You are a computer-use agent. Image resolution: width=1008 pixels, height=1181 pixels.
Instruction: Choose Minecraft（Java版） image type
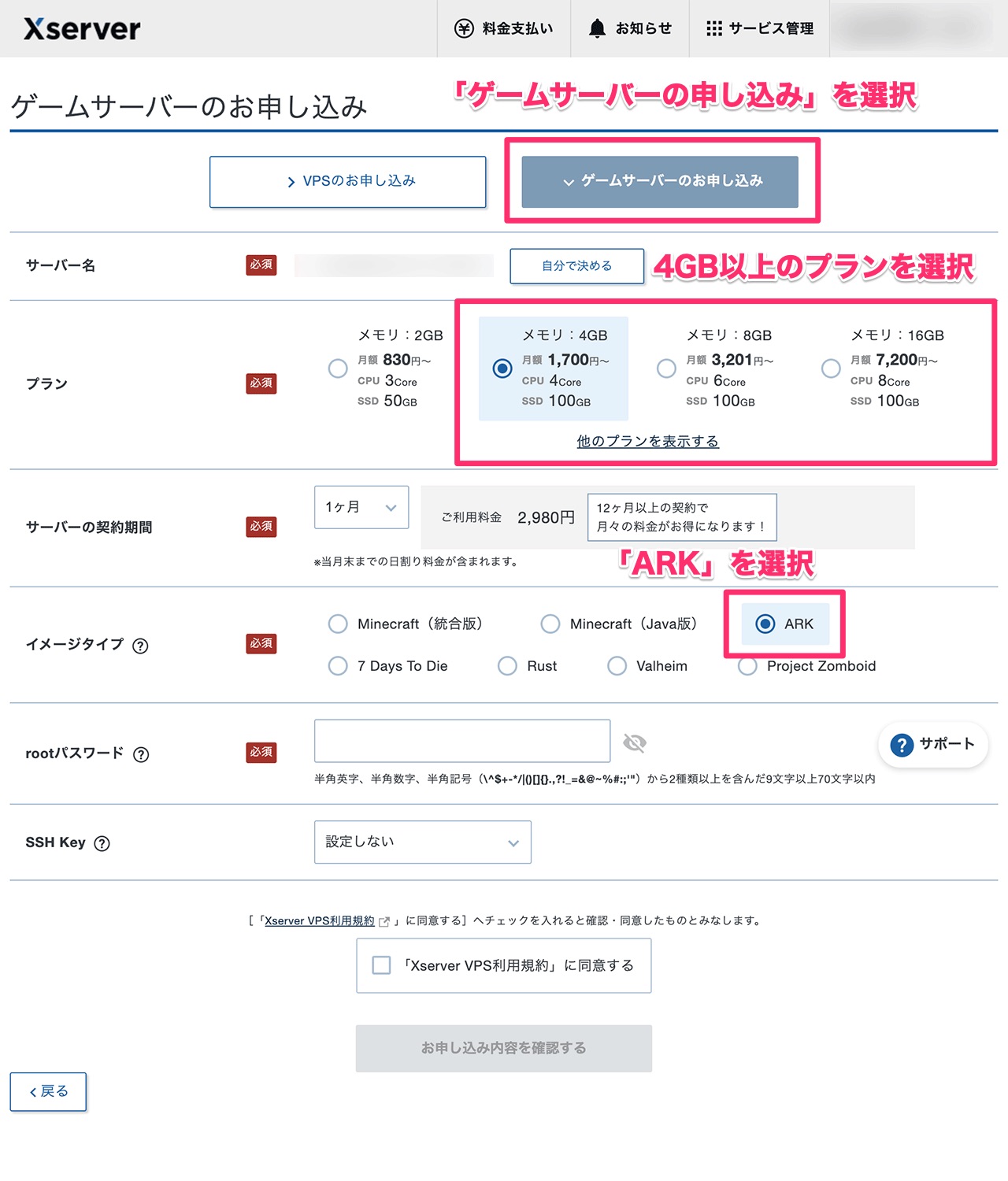click(x=550, y=624)
